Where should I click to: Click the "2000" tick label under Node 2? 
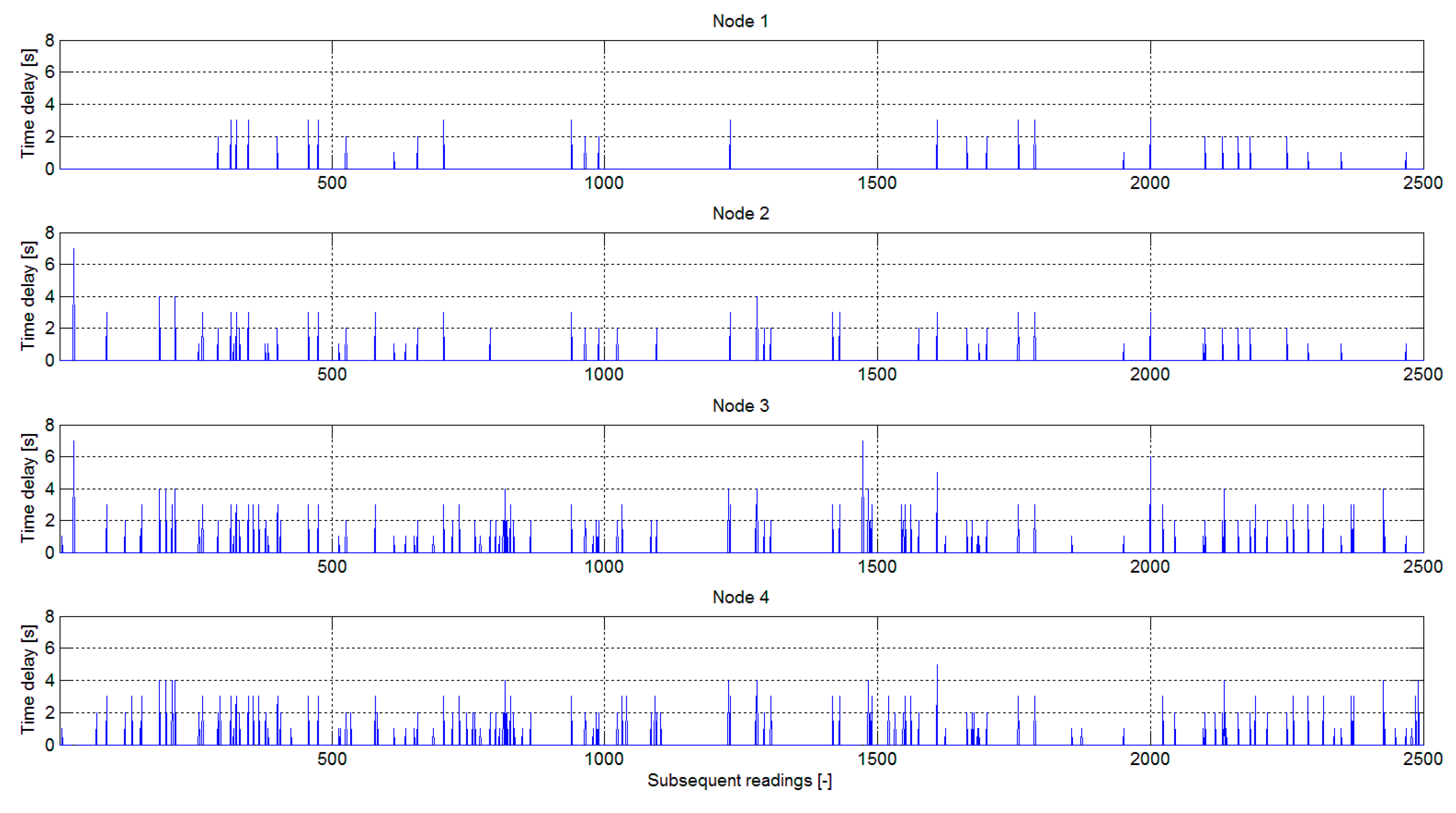(1150, 375)
